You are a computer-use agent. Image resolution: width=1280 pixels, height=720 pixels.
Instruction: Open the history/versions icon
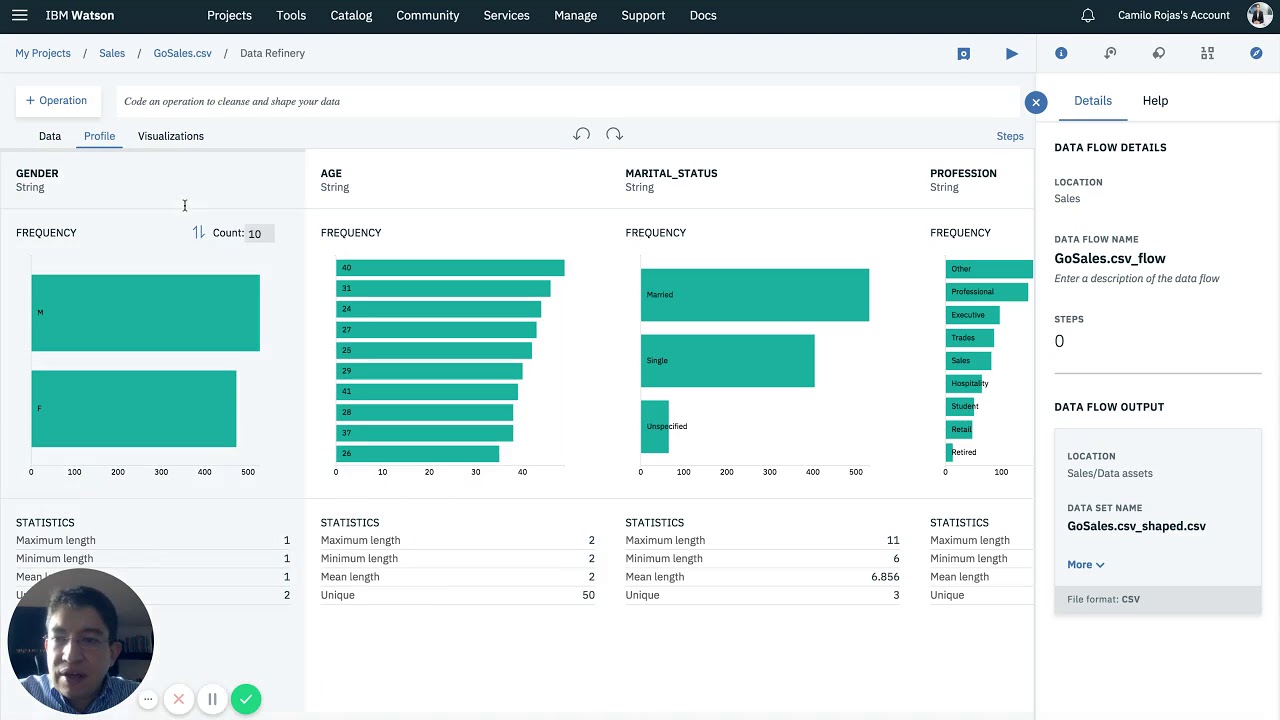1110,53
